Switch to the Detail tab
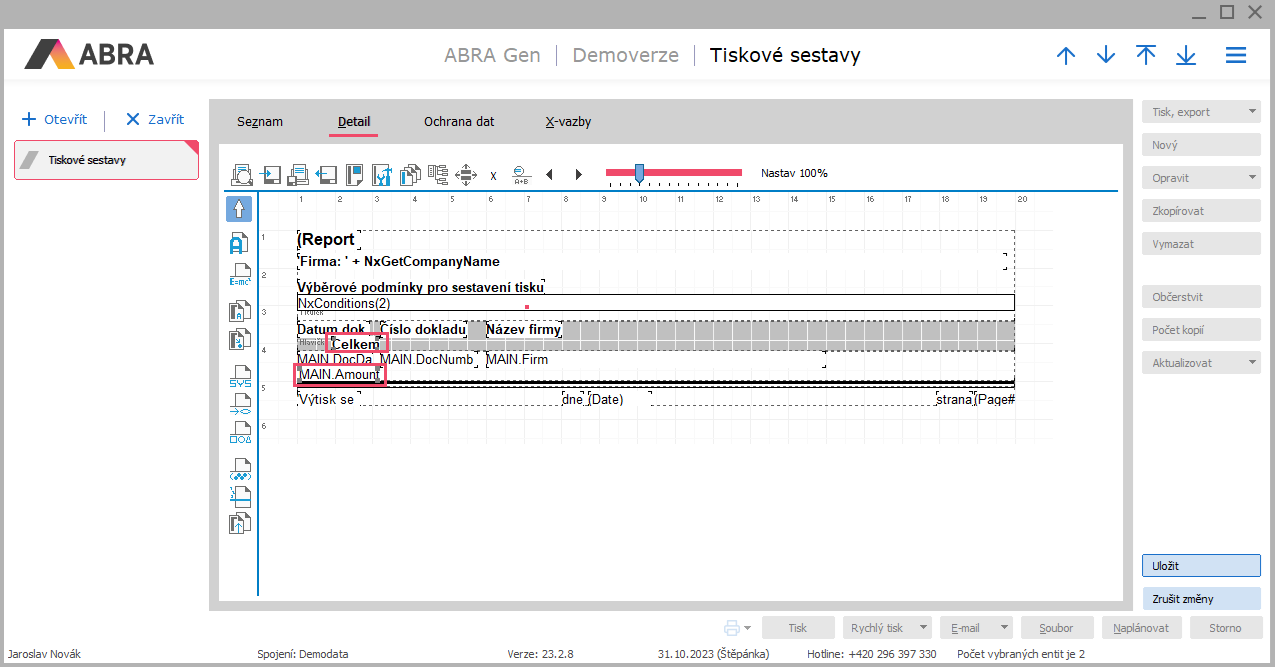The height and width of the screenshot is (667, 1275). point(354,122)
